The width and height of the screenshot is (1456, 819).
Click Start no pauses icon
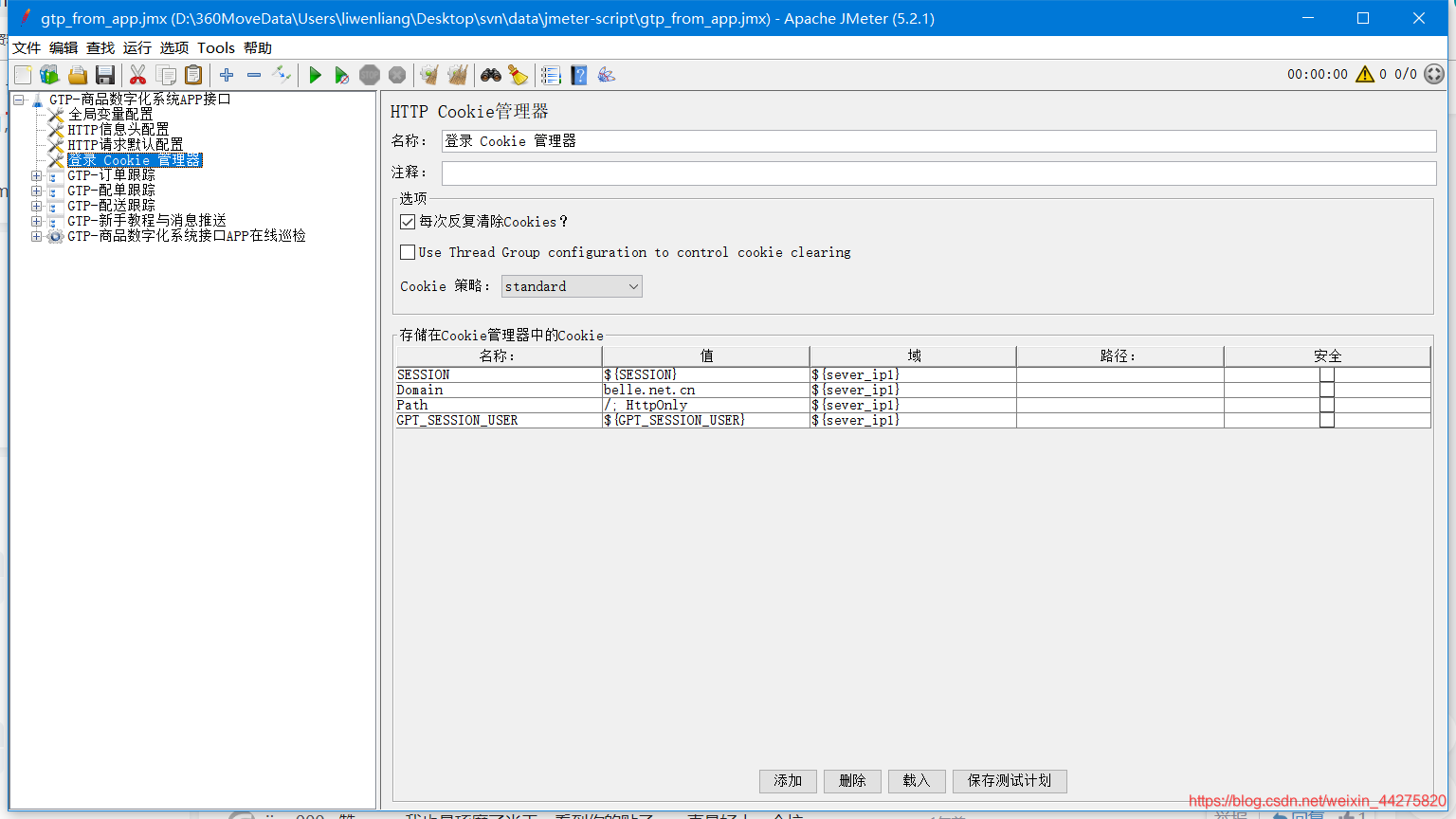pyautogui.click(x=342, y=75)
